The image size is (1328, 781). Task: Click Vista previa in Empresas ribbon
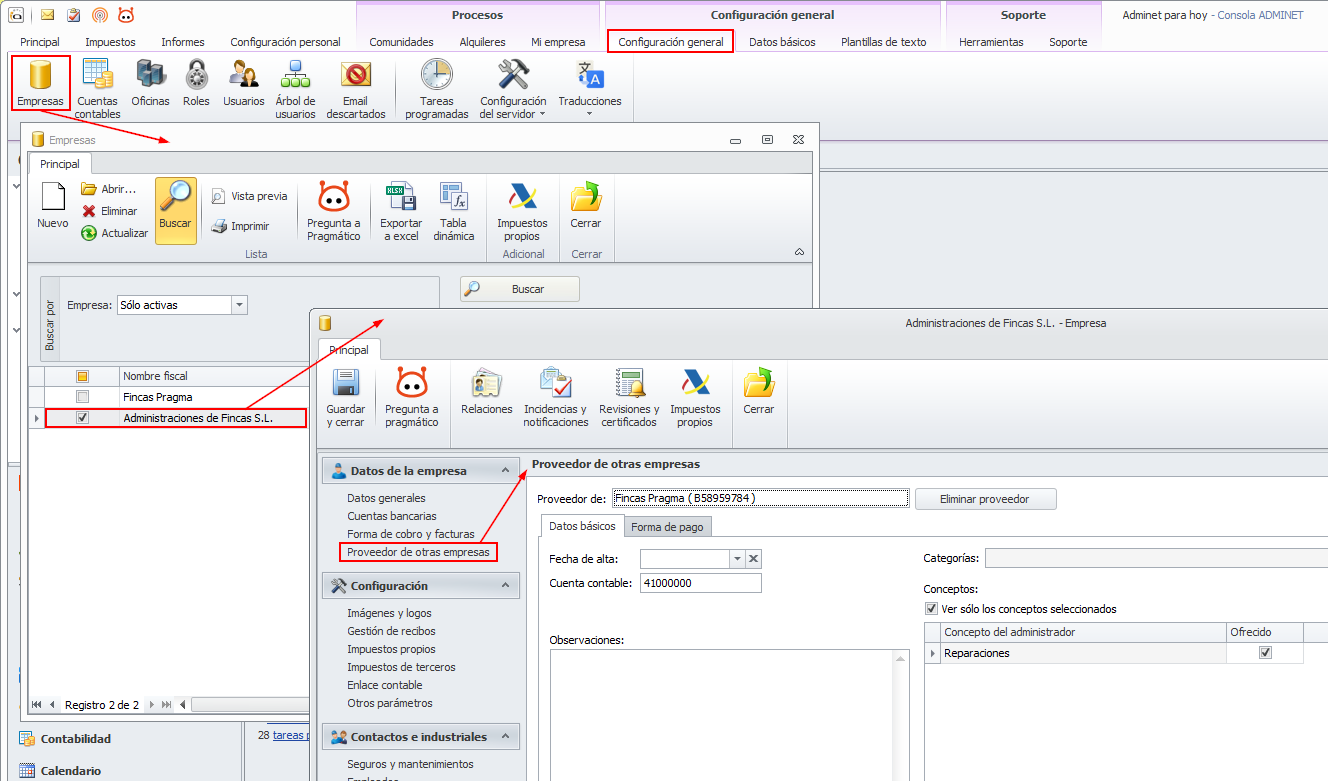click(249, 196)
